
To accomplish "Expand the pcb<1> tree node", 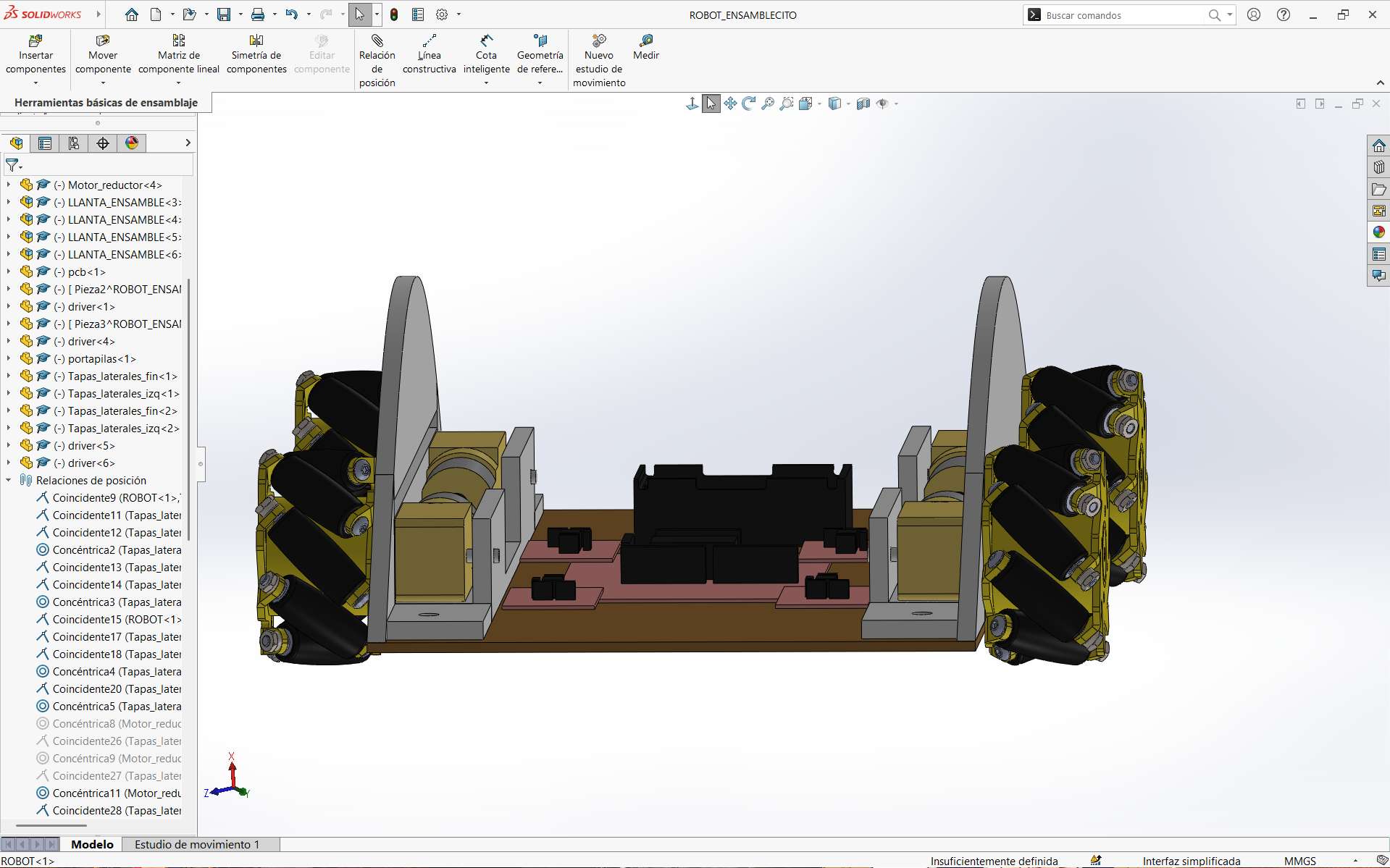I will point(9,271).
